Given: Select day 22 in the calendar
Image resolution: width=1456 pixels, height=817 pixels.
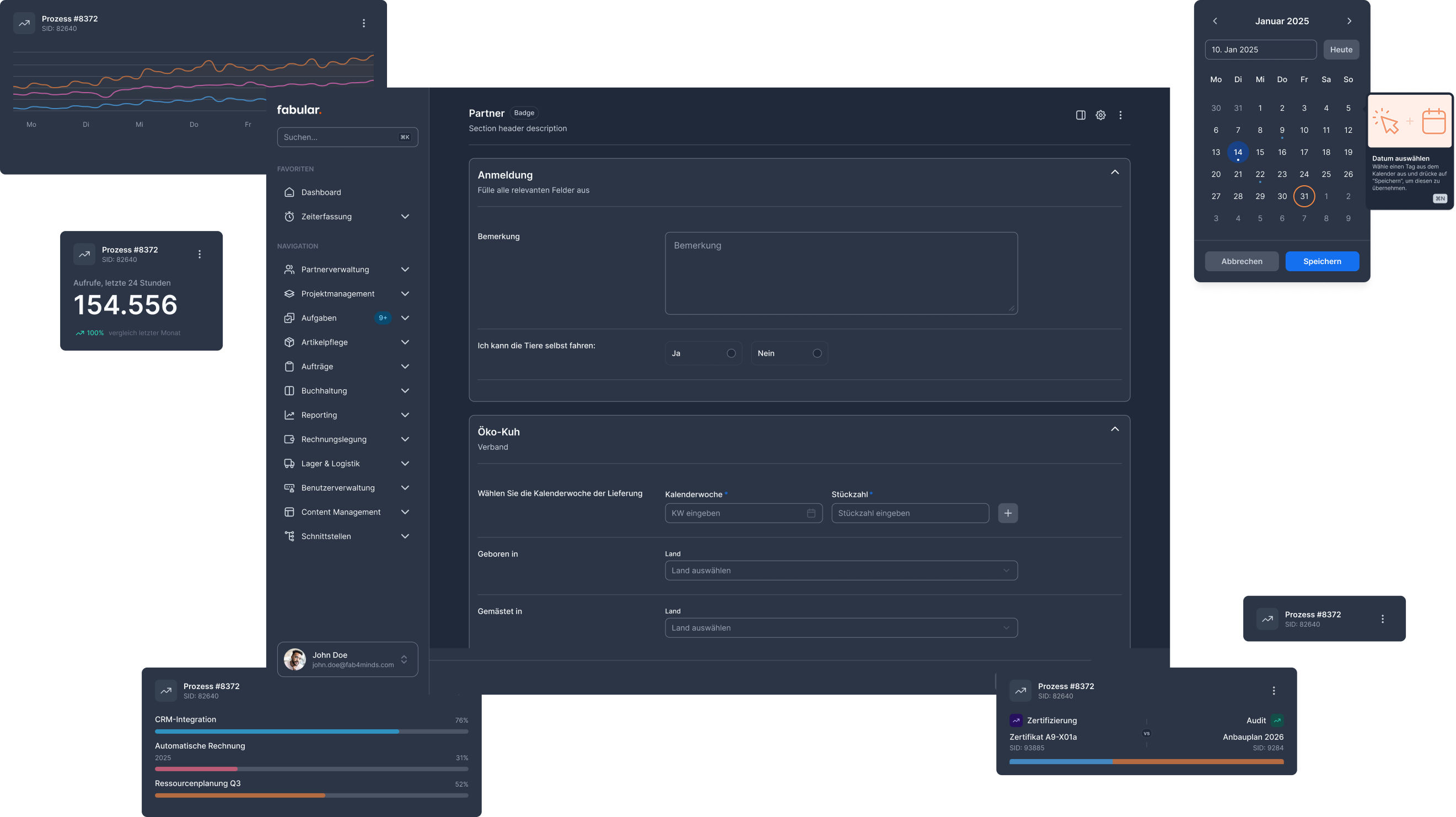Looking at the screenshot, I should [1259, 175].
